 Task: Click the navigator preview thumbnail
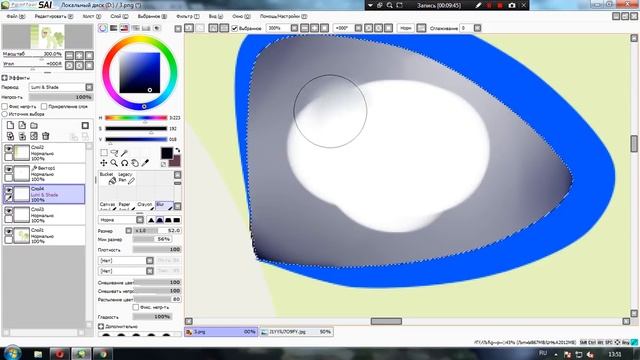(x=47, y=37)
